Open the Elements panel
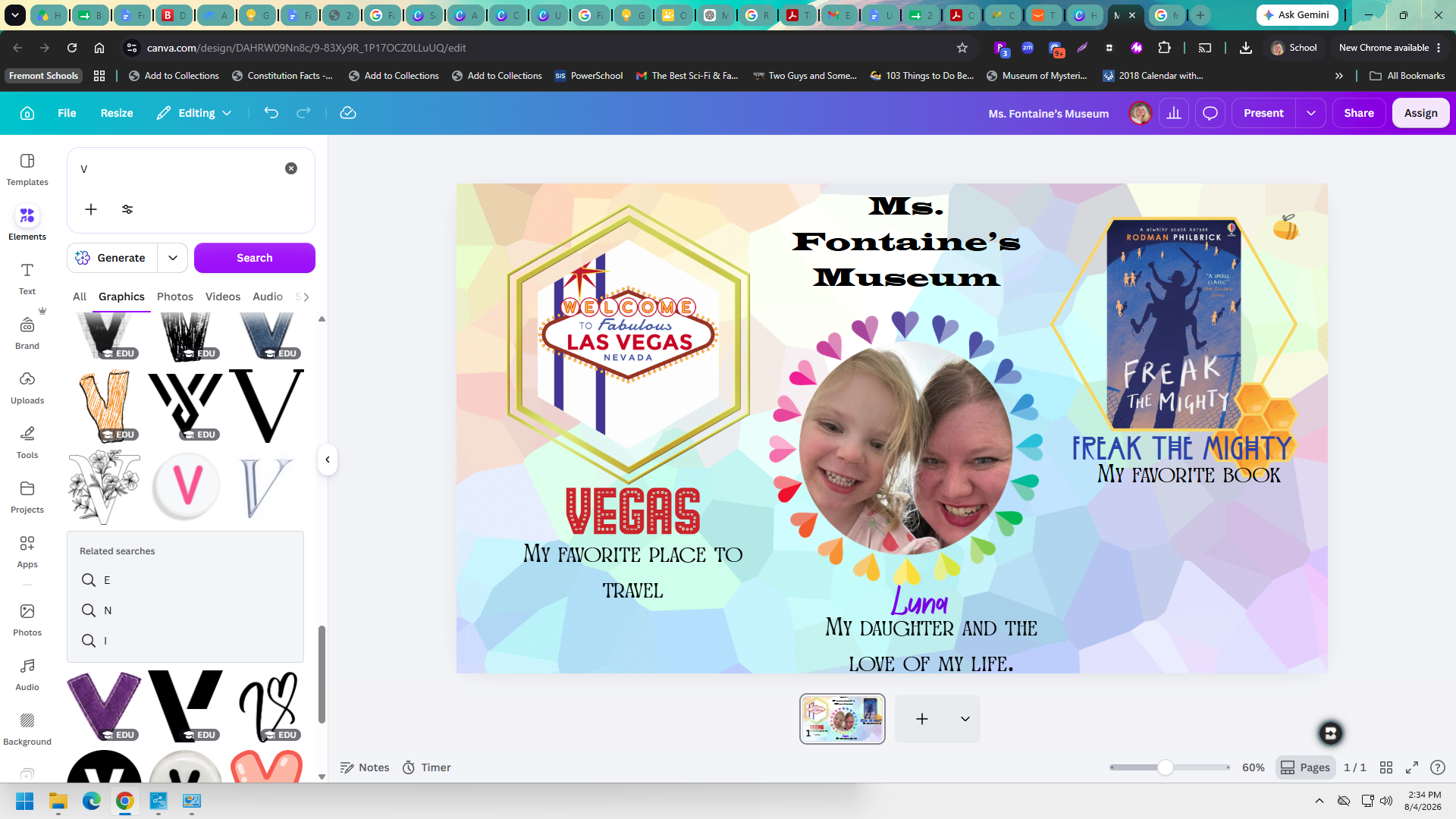1456x819 pixels. pyautogui.click(x=27, y=224)
